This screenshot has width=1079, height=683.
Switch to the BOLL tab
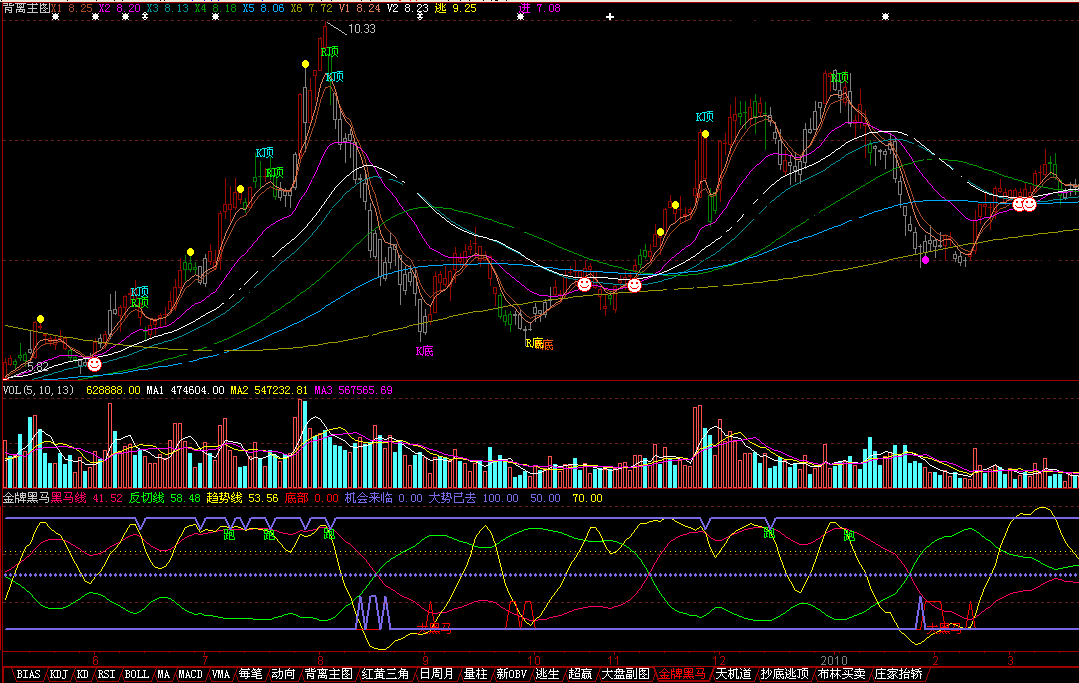(136, 675)
